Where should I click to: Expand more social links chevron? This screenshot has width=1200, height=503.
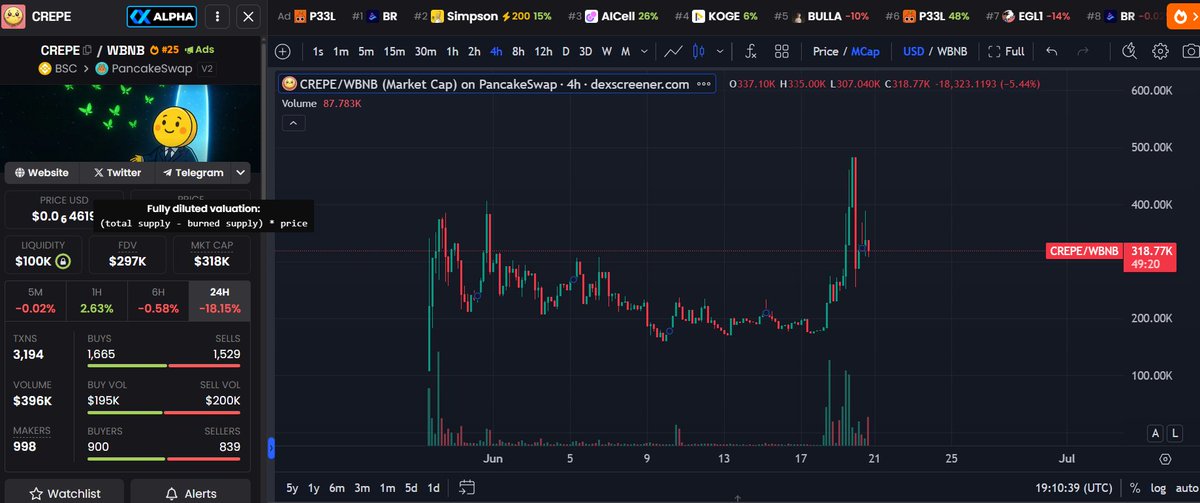(241, 173)
